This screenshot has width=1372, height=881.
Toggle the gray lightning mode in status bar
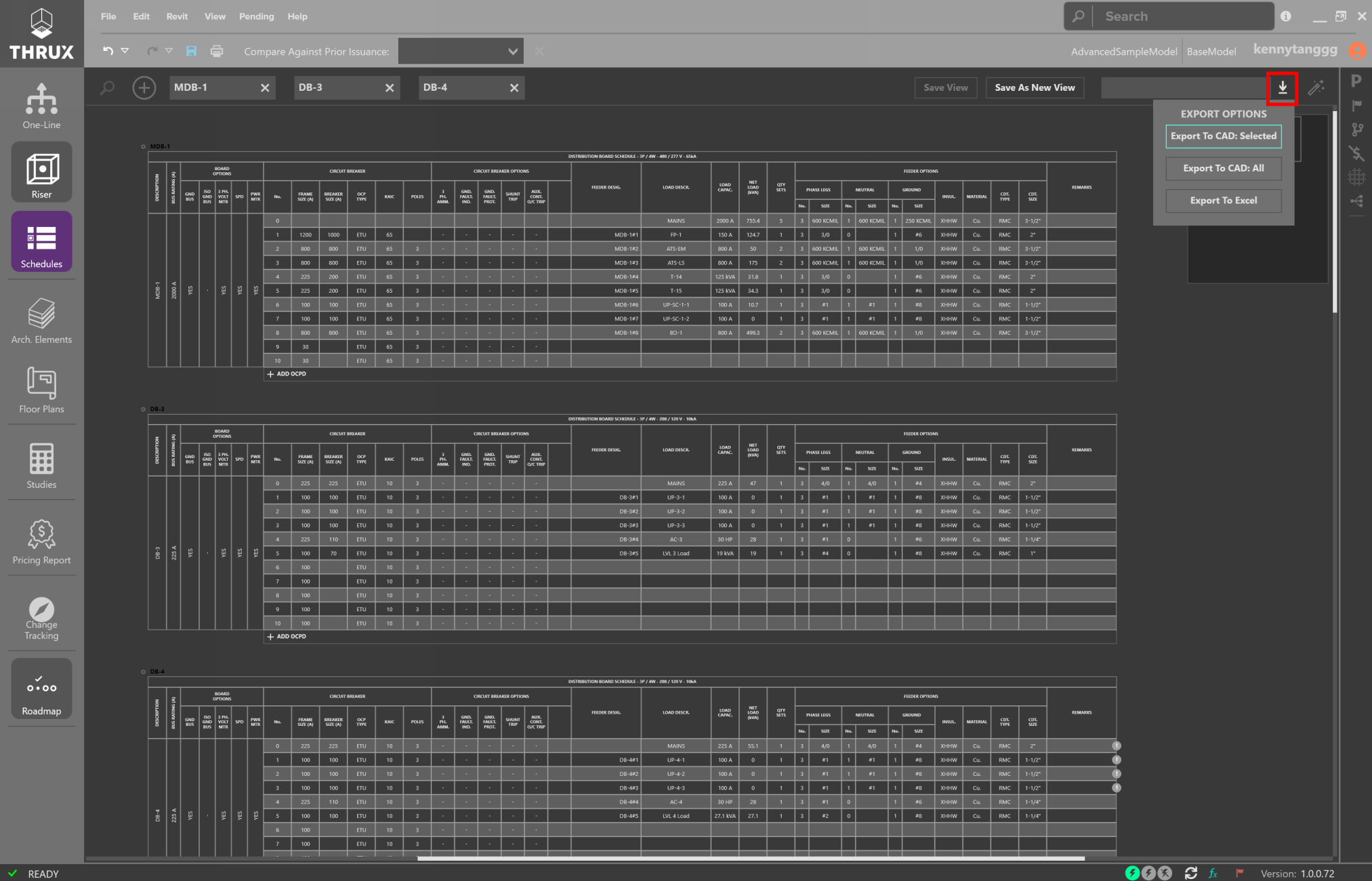coord(1148,873)
